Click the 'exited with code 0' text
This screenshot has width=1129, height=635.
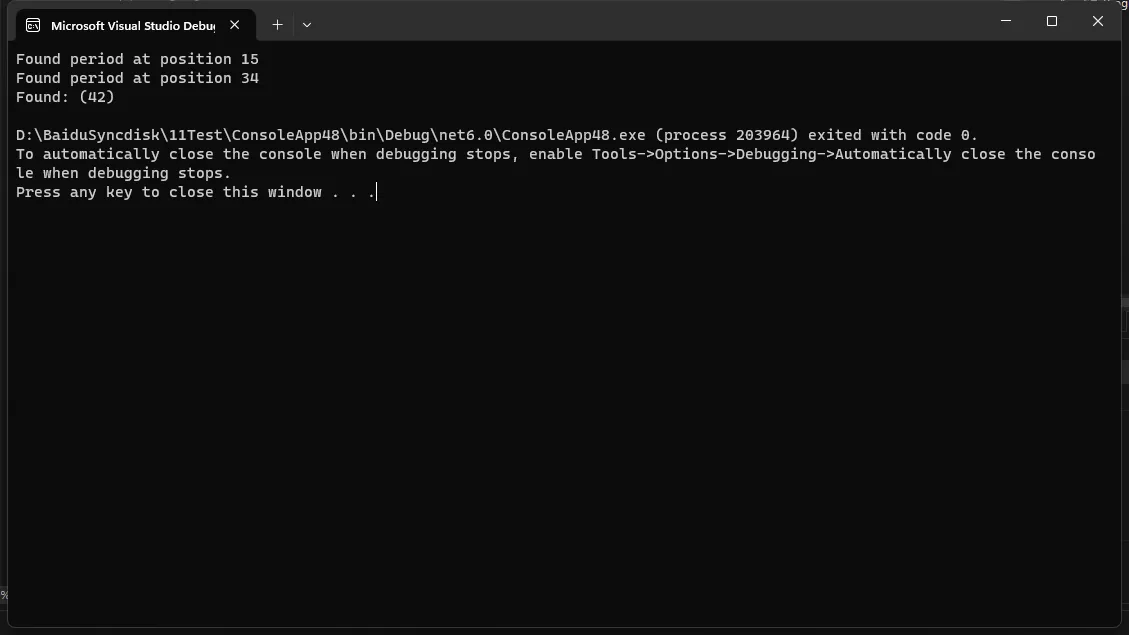892,135
